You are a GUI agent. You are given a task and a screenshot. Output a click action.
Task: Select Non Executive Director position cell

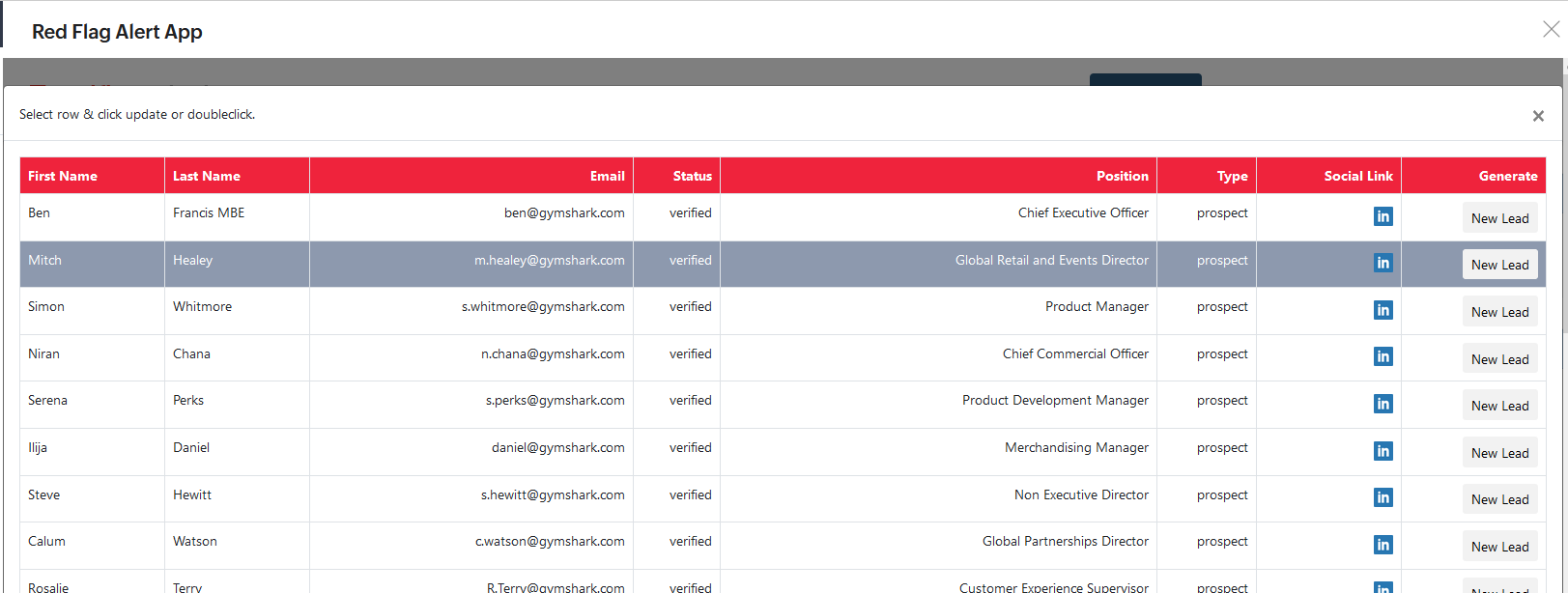[x=938, y=498]
